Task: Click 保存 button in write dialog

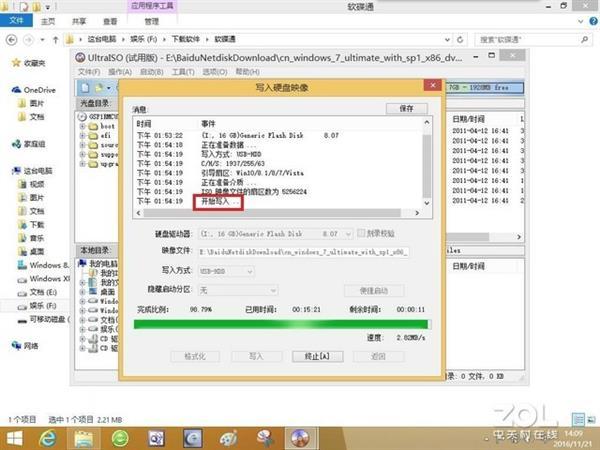Action: pyautogui.click(x=406, y=109)
